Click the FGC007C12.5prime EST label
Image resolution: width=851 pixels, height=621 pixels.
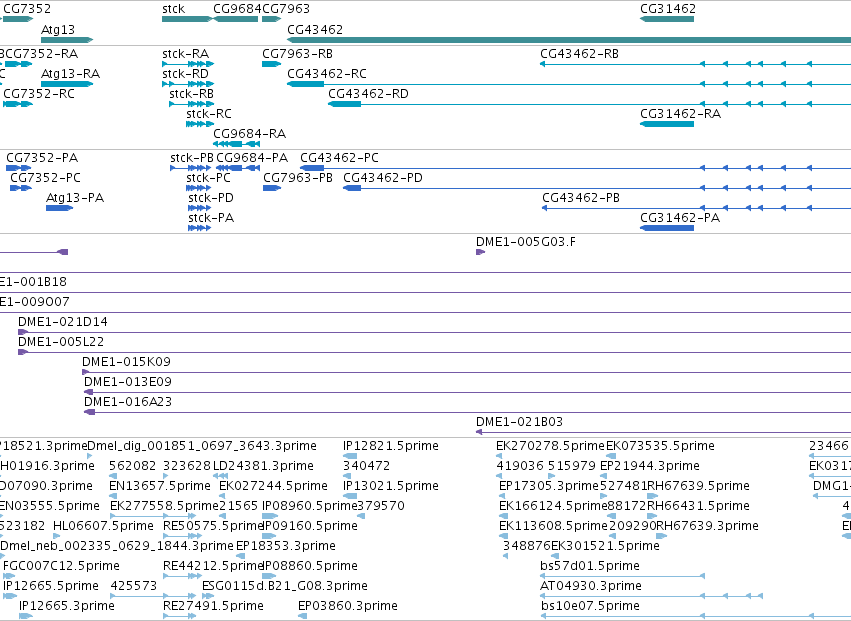(61, 567)
